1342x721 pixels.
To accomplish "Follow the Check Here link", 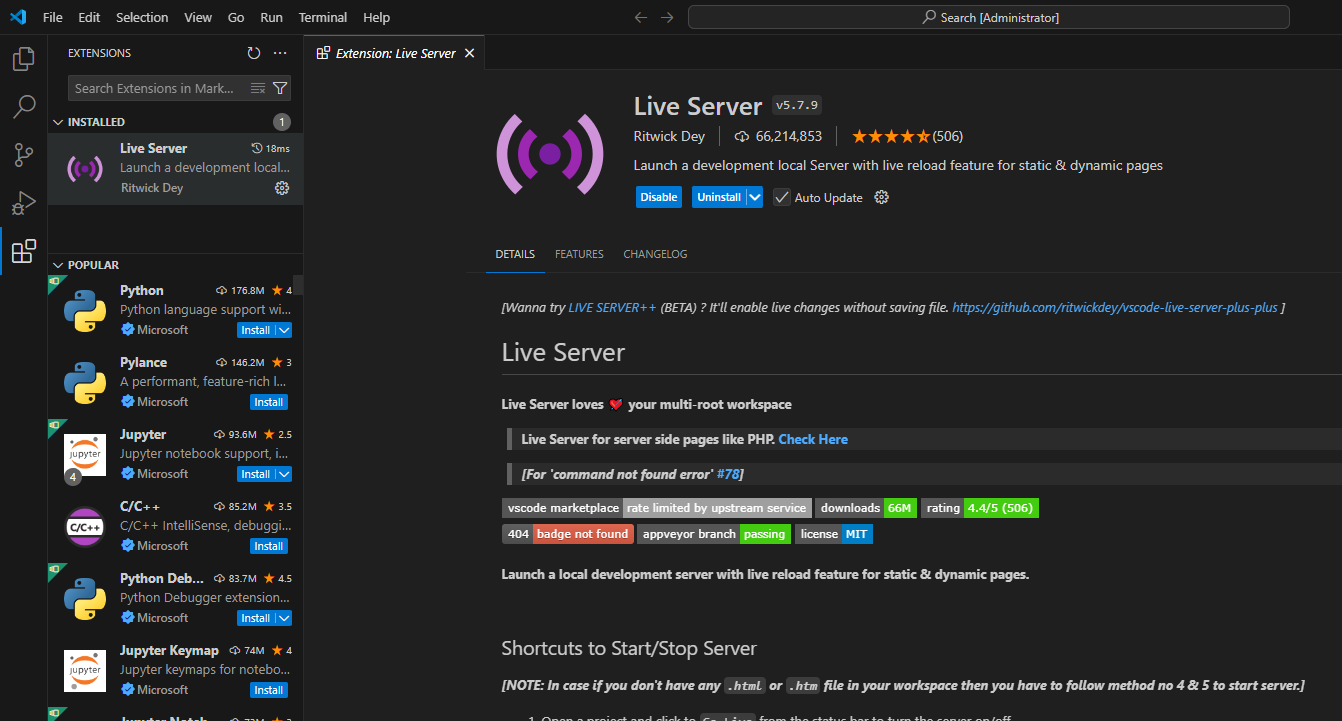I will click(x=813, y=439).
